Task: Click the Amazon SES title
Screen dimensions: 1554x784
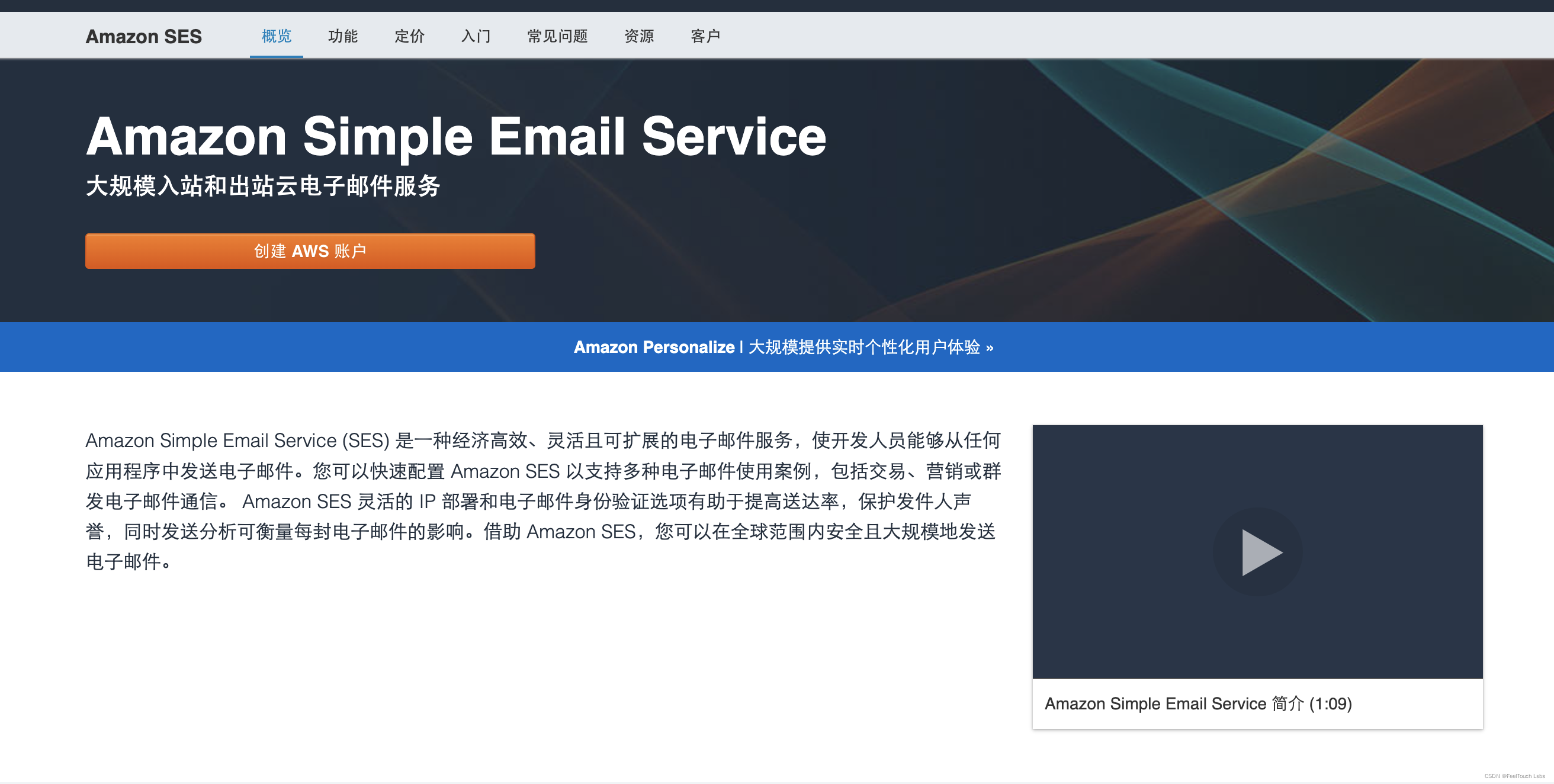Action: pos(143,36)
